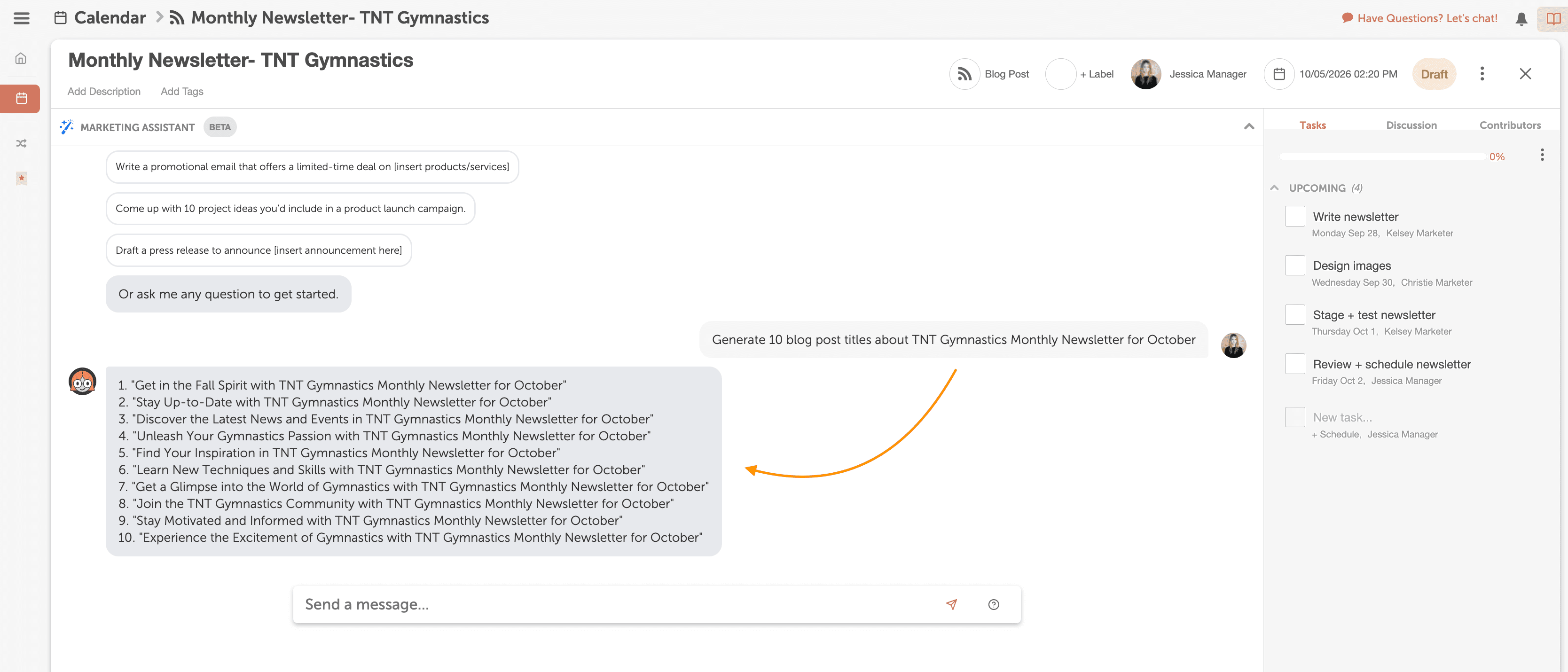
Task: Check the Write newsletter task
Action: (1295, 216)
